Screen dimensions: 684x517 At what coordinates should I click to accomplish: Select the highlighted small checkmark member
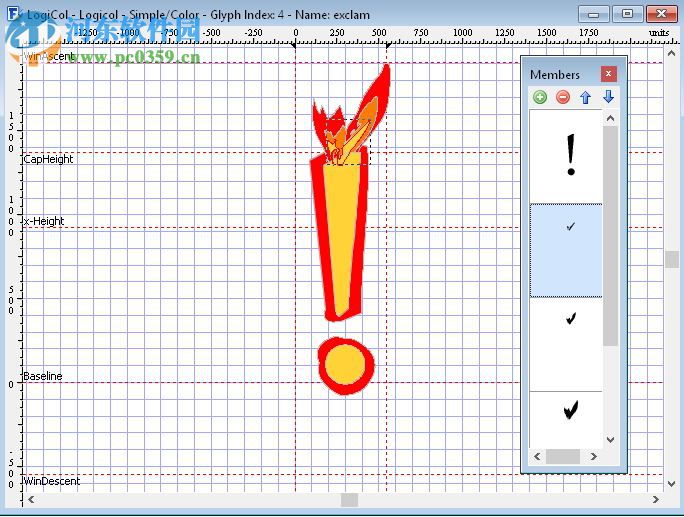[x=566, y=250]
